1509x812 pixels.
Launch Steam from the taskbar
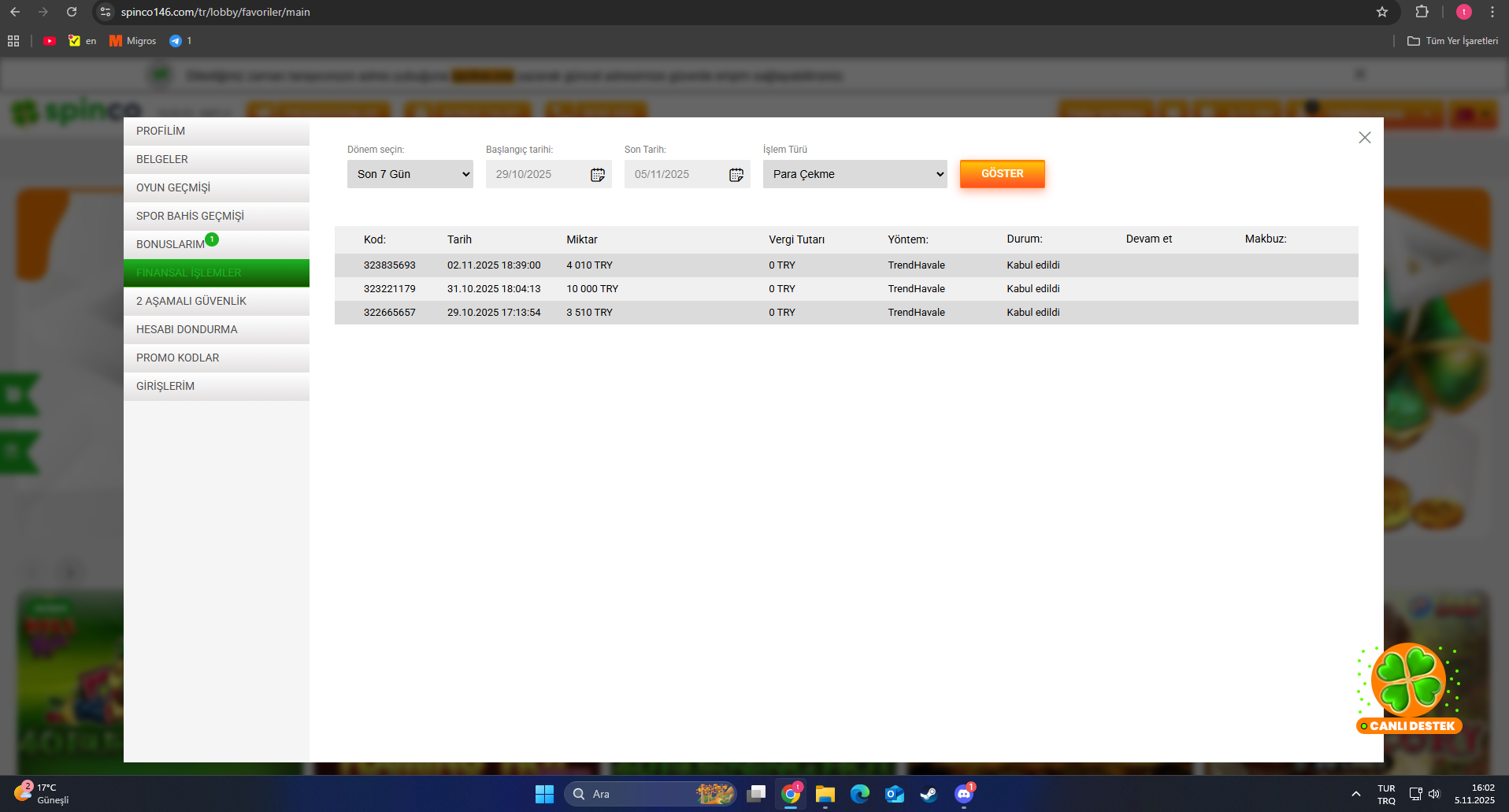click(929, 794)
